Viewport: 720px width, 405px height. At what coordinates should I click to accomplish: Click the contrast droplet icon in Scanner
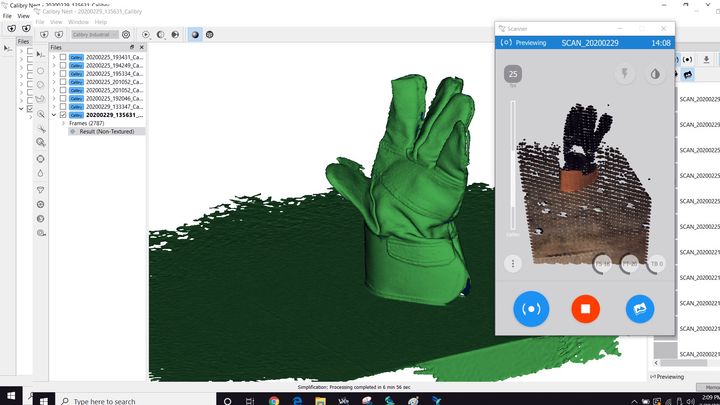coord(654,73)
